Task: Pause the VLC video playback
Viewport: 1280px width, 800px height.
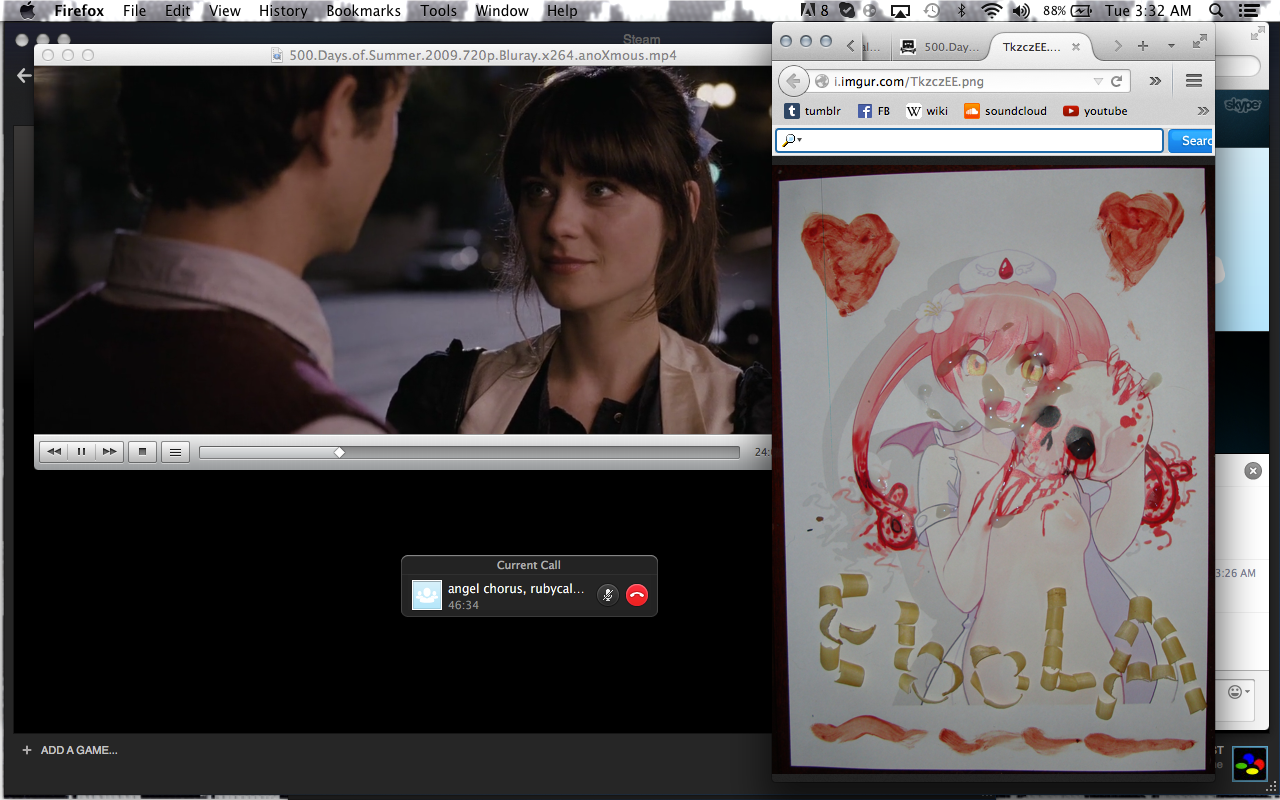Action: pyautogui.click(x=82, y=452)
